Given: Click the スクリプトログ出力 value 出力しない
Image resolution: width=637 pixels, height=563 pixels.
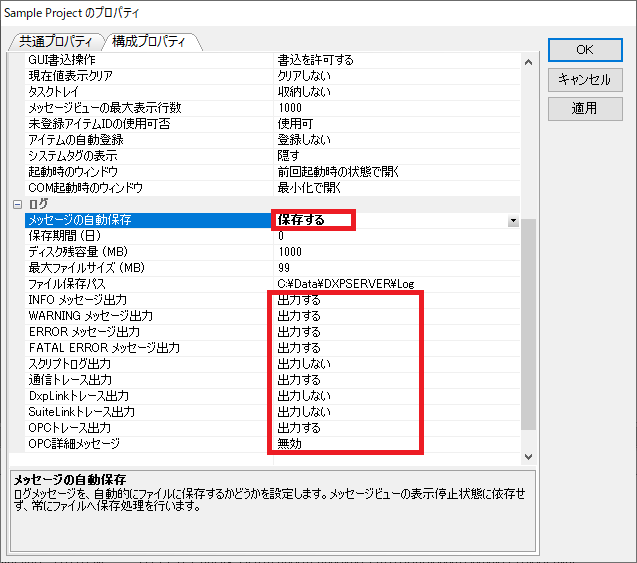Looking at the screenshot, I should tap(299, 364).
